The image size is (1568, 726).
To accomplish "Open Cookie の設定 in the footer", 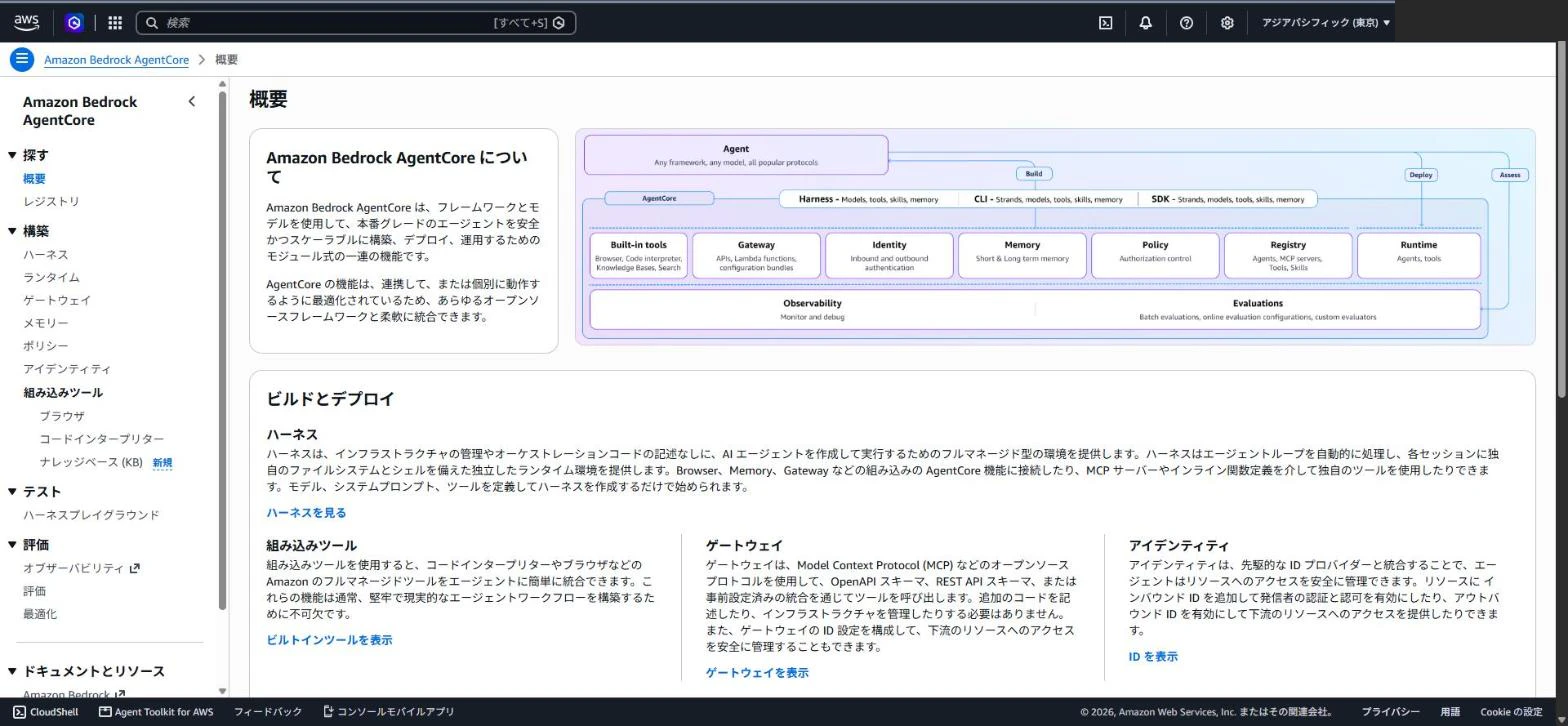I will pyautogui.click(x=1511, y=712).
